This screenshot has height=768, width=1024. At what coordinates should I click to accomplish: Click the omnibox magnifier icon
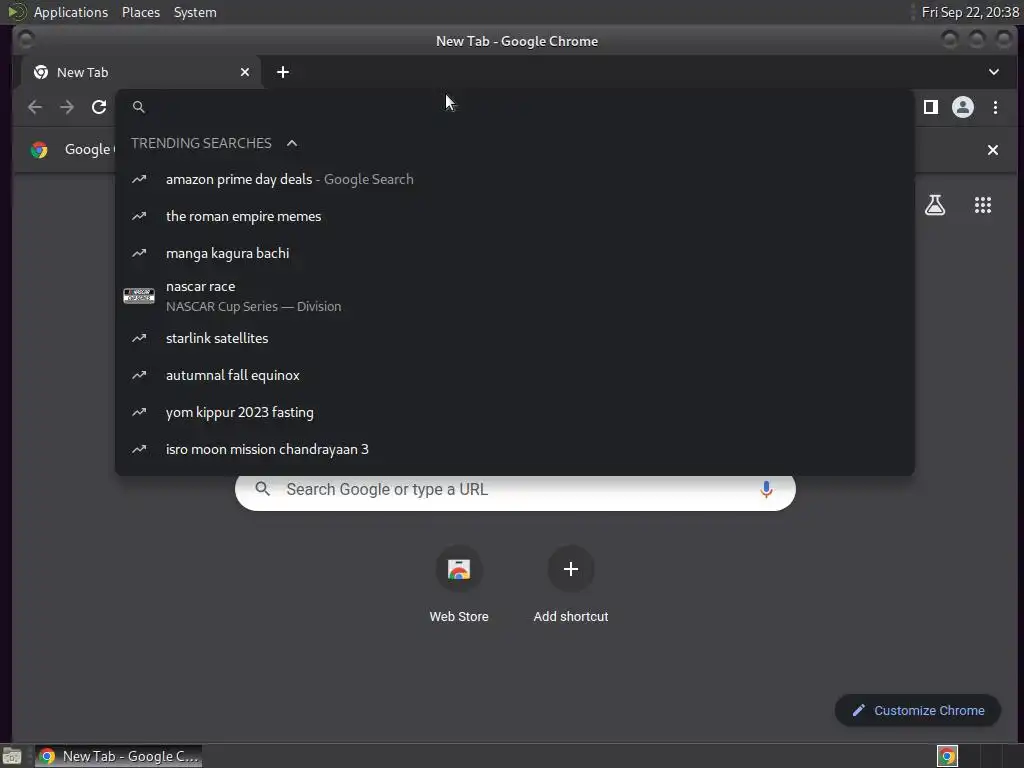tap(138, 107)
